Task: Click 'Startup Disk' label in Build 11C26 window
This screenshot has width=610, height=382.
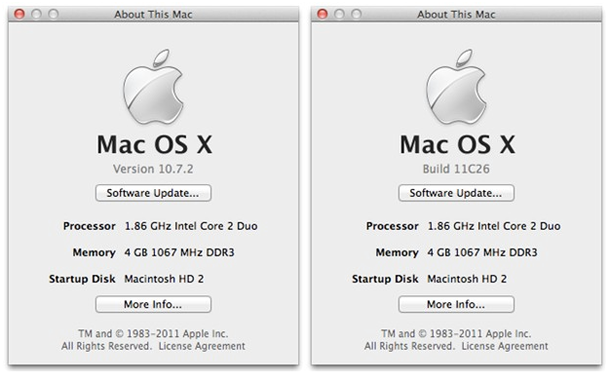Action: [385, 279]
